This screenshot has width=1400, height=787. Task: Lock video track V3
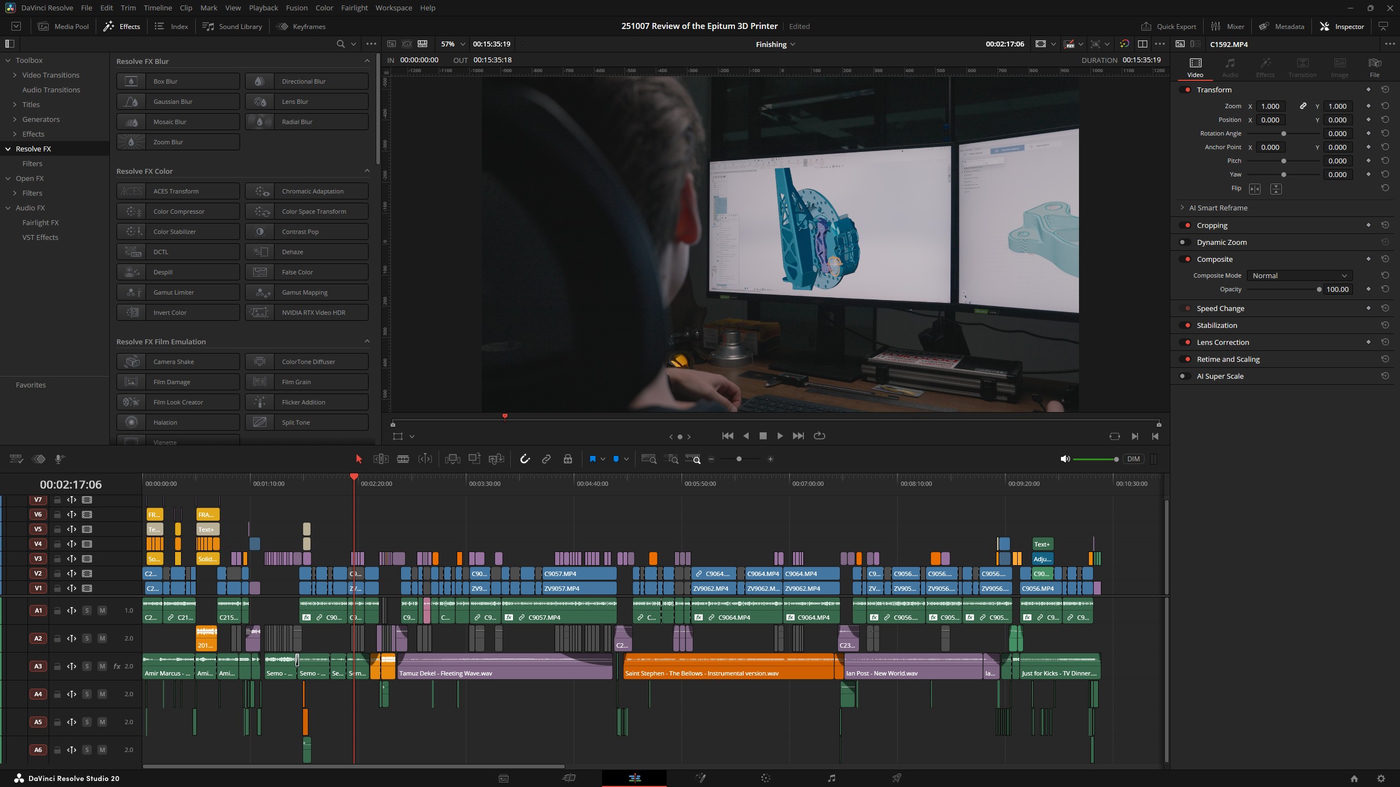click(56, 558)
